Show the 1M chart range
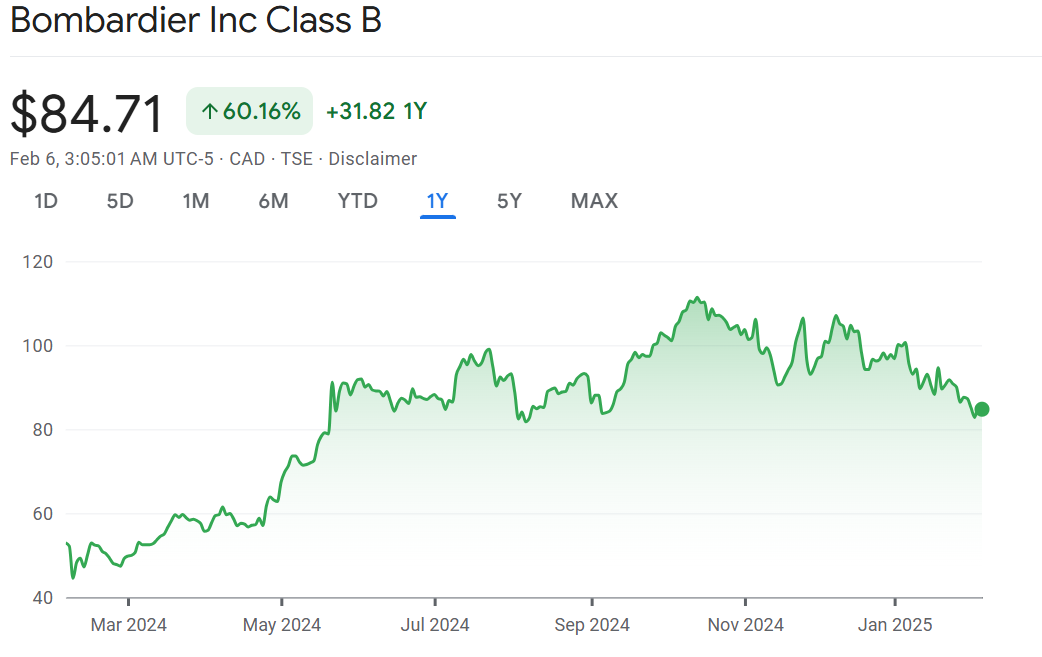This screenshot has width=1042, height=657. pos(196,201)
